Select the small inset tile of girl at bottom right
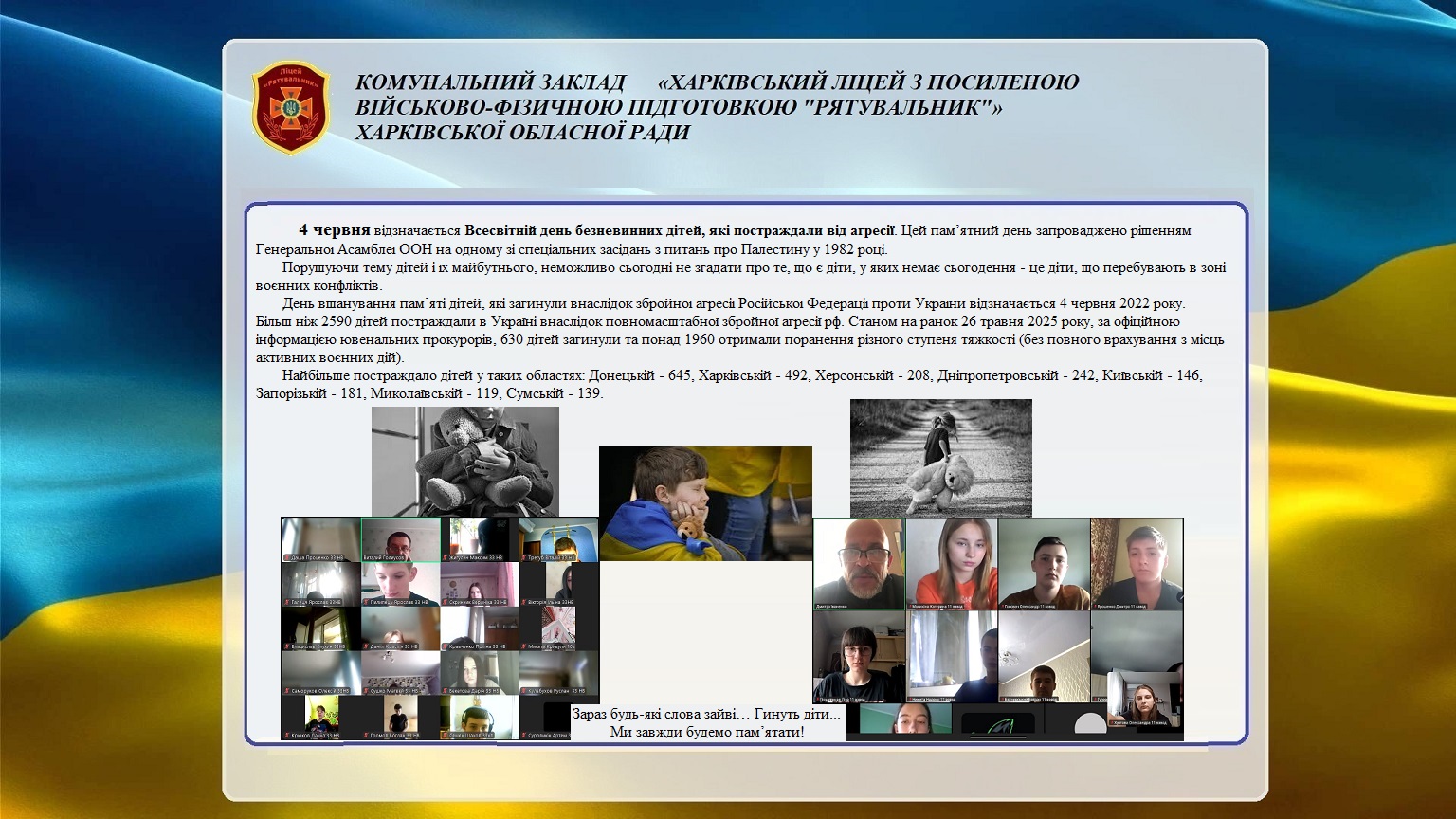This screenshot has height=819, width=1456. point(1143,700)
